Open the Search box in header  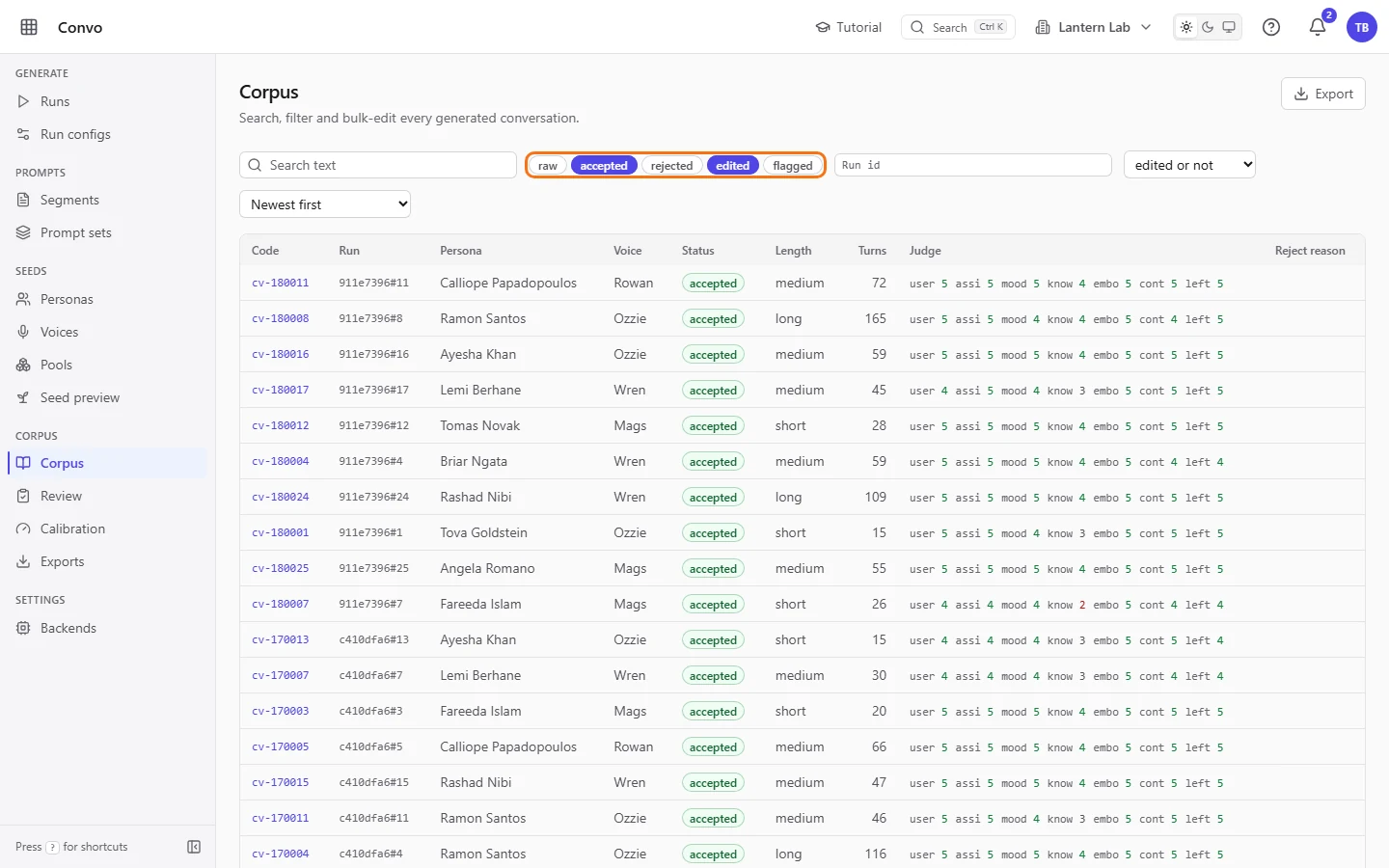click(x=958, y=27)
